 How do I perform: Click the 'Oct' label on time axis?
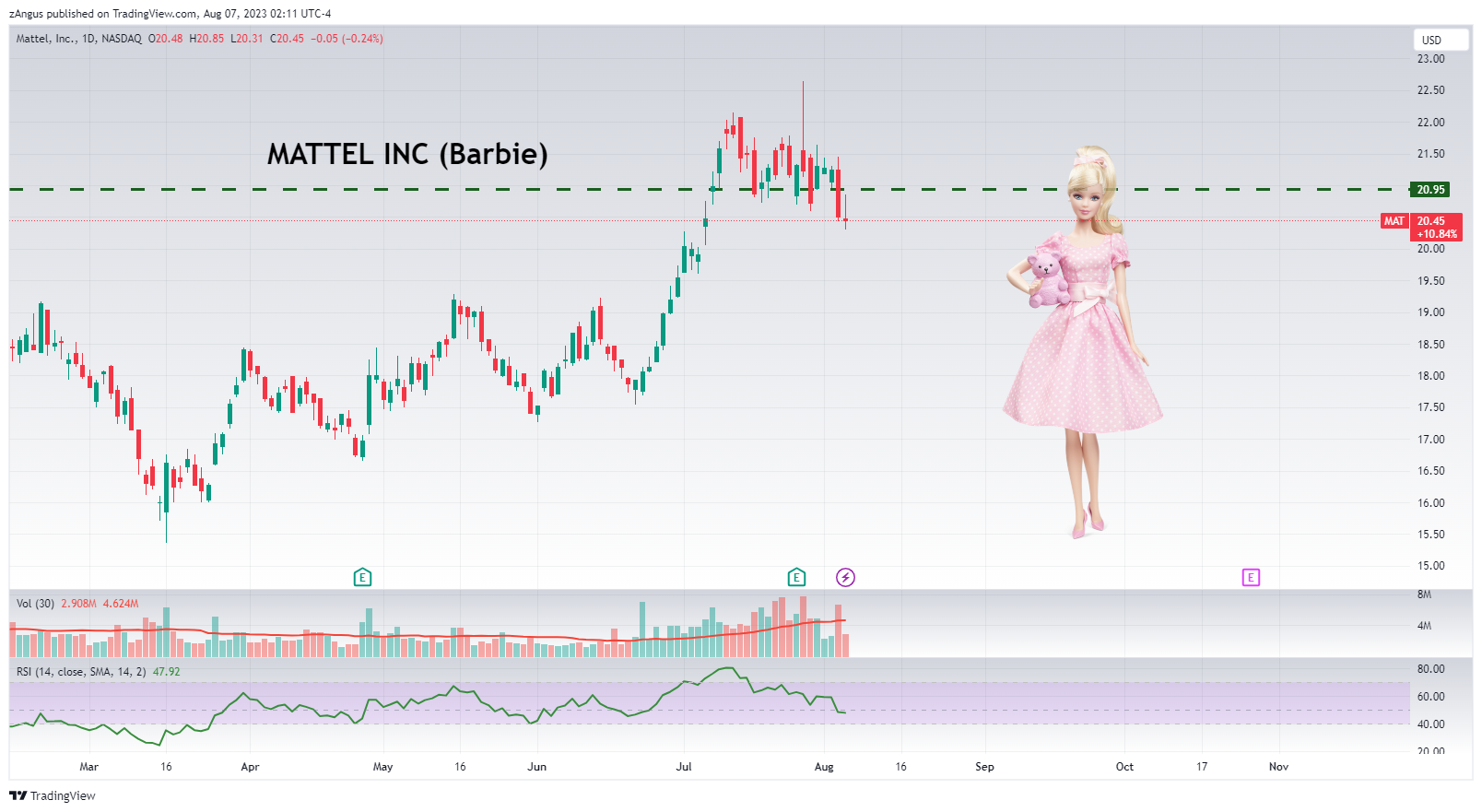pyautogui.click(x=1124, y=767)
